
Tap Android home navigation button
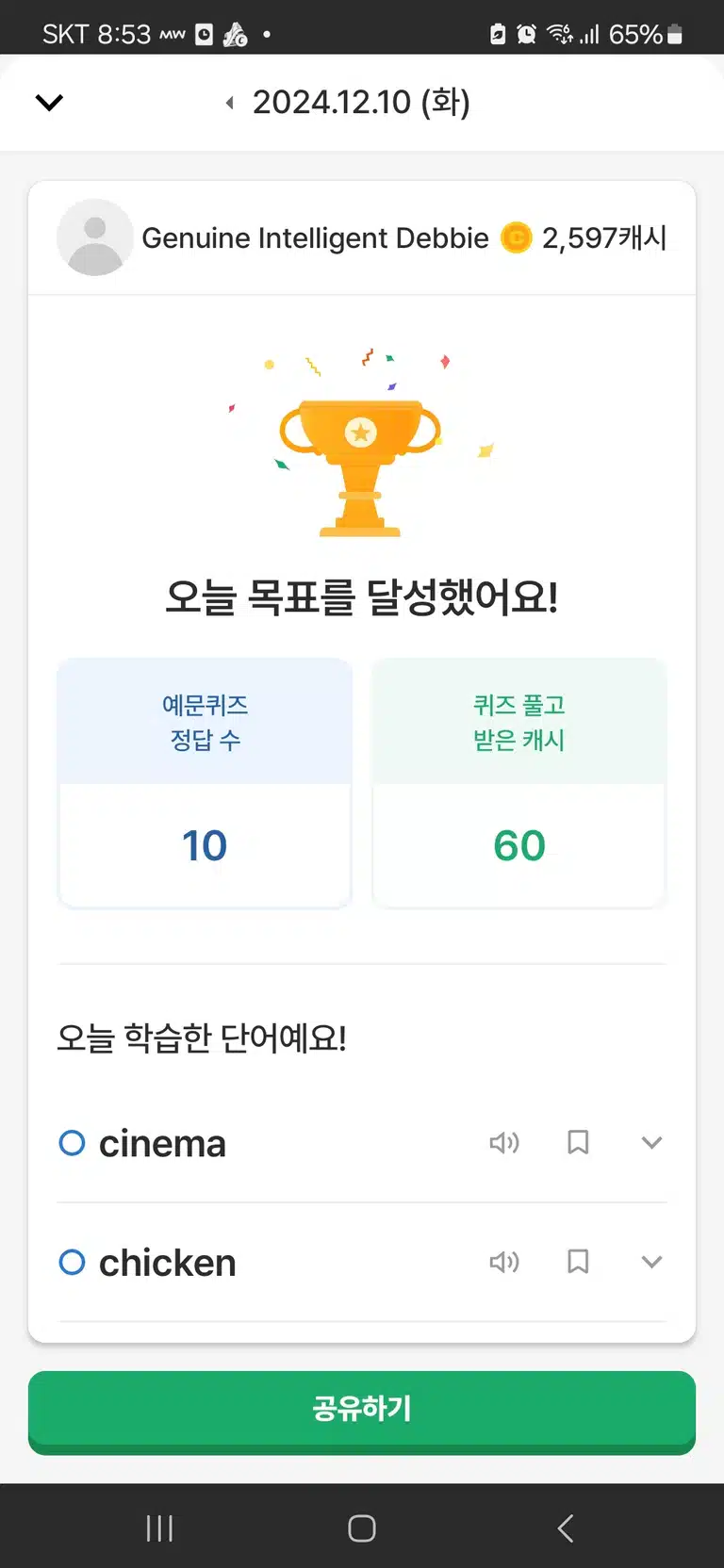362,1527
